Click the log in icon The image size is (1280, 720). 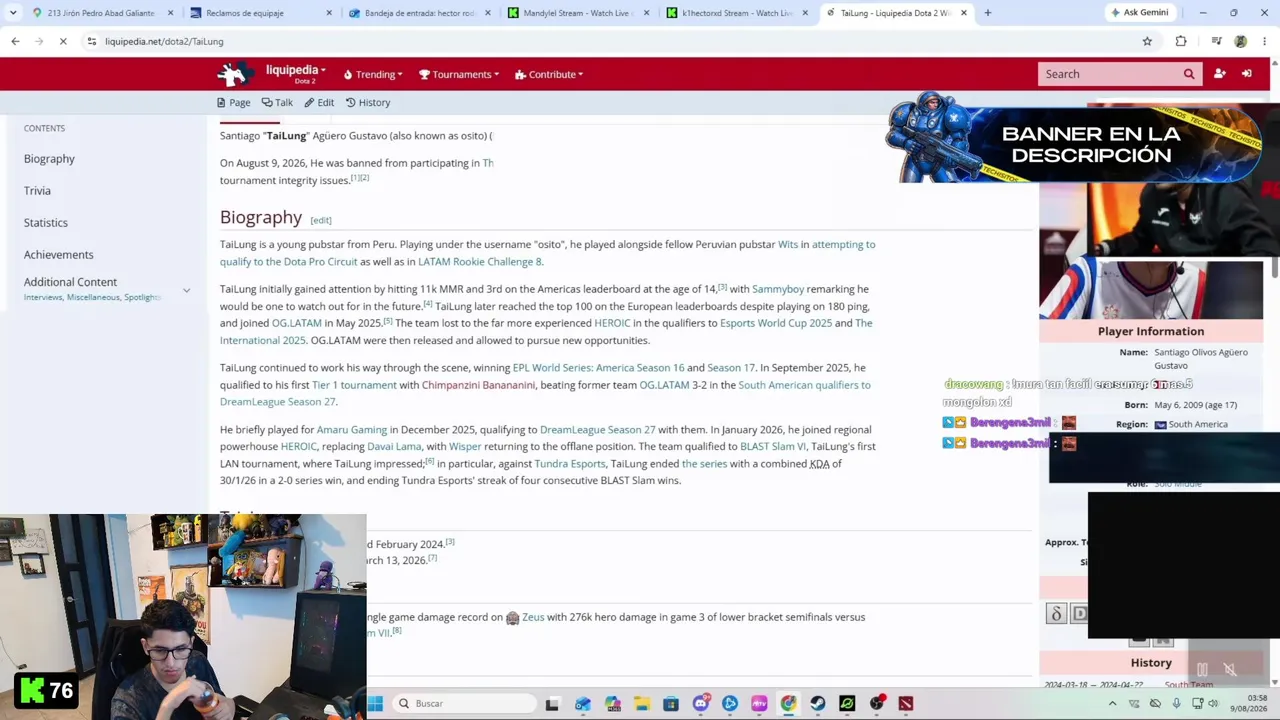tap(1247, 74)
